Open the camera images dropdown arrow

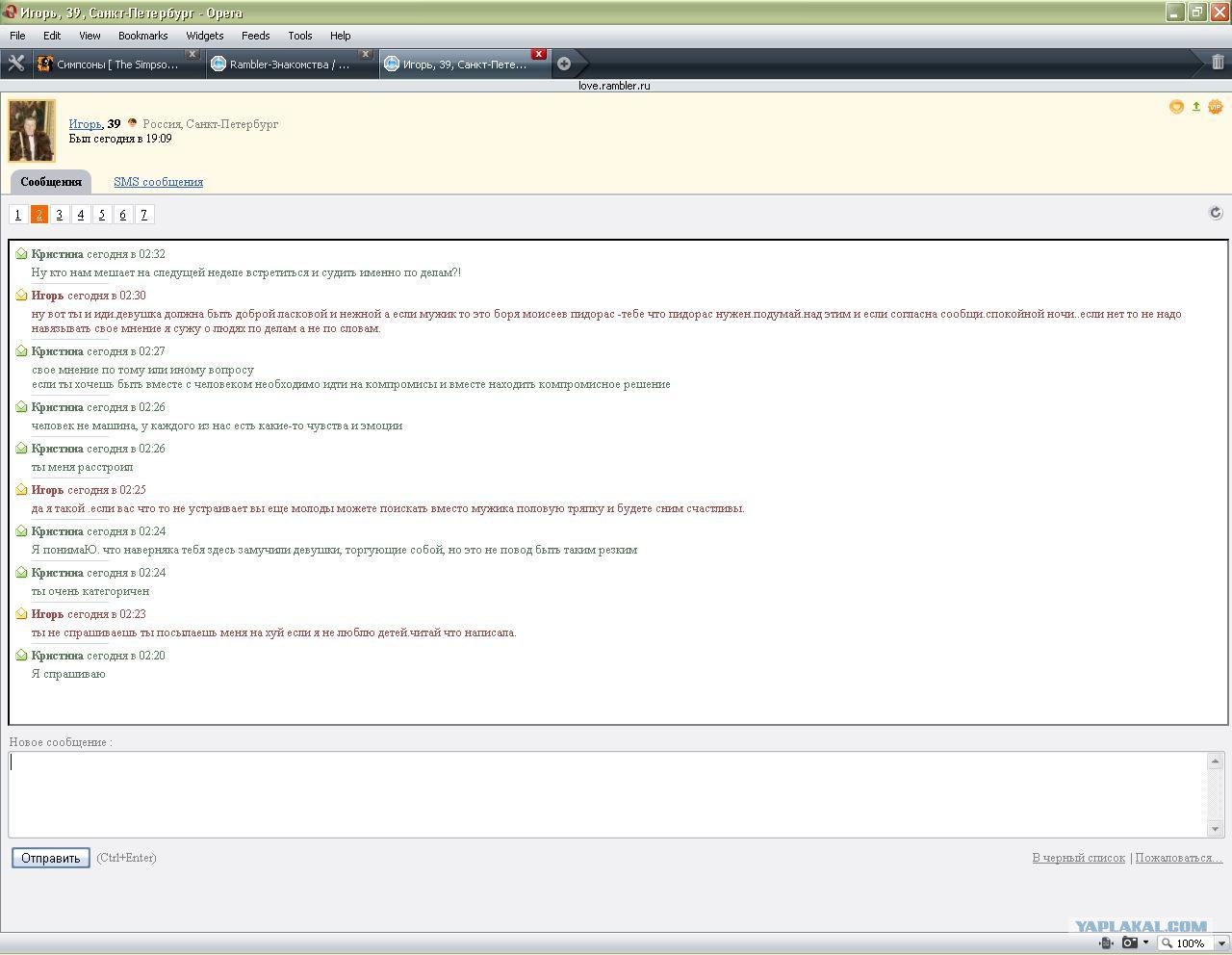click(1145, 943)
